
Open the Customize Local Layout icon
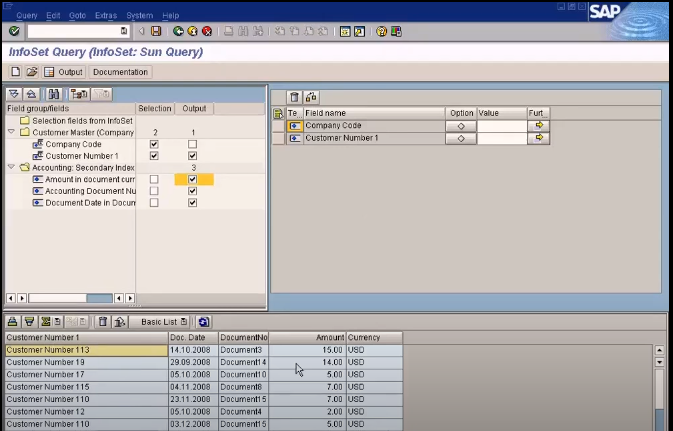tap(396, 31)
